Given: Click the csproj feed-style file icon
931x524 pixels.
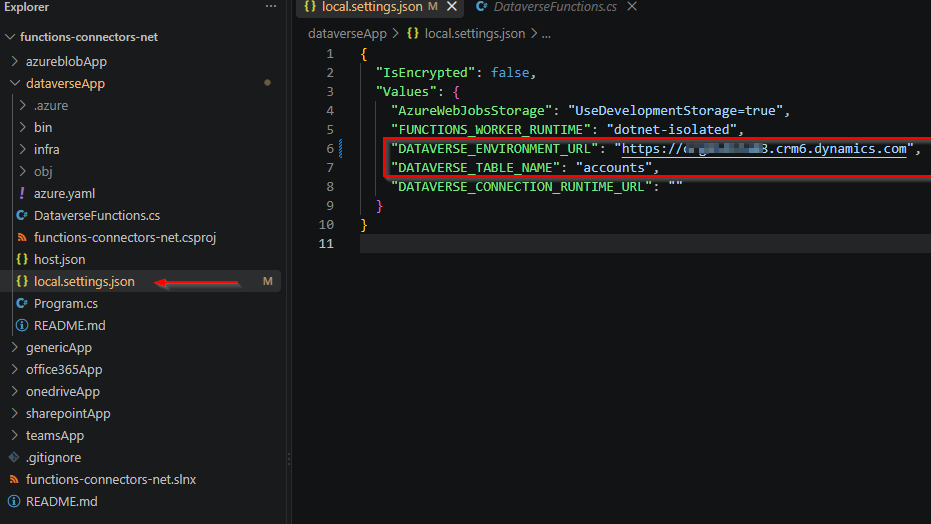Looking at the screenshot, I should (22, 237).
